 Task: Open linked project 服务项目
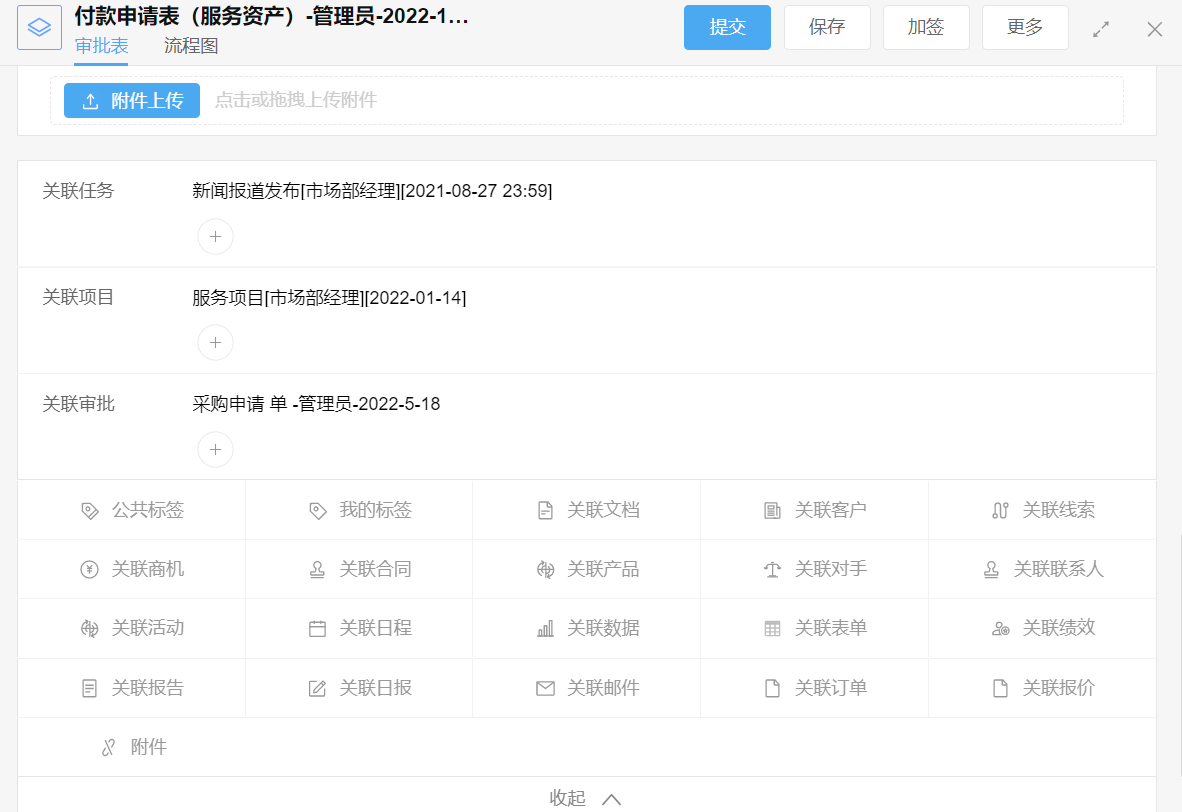(x=329, y=299)
